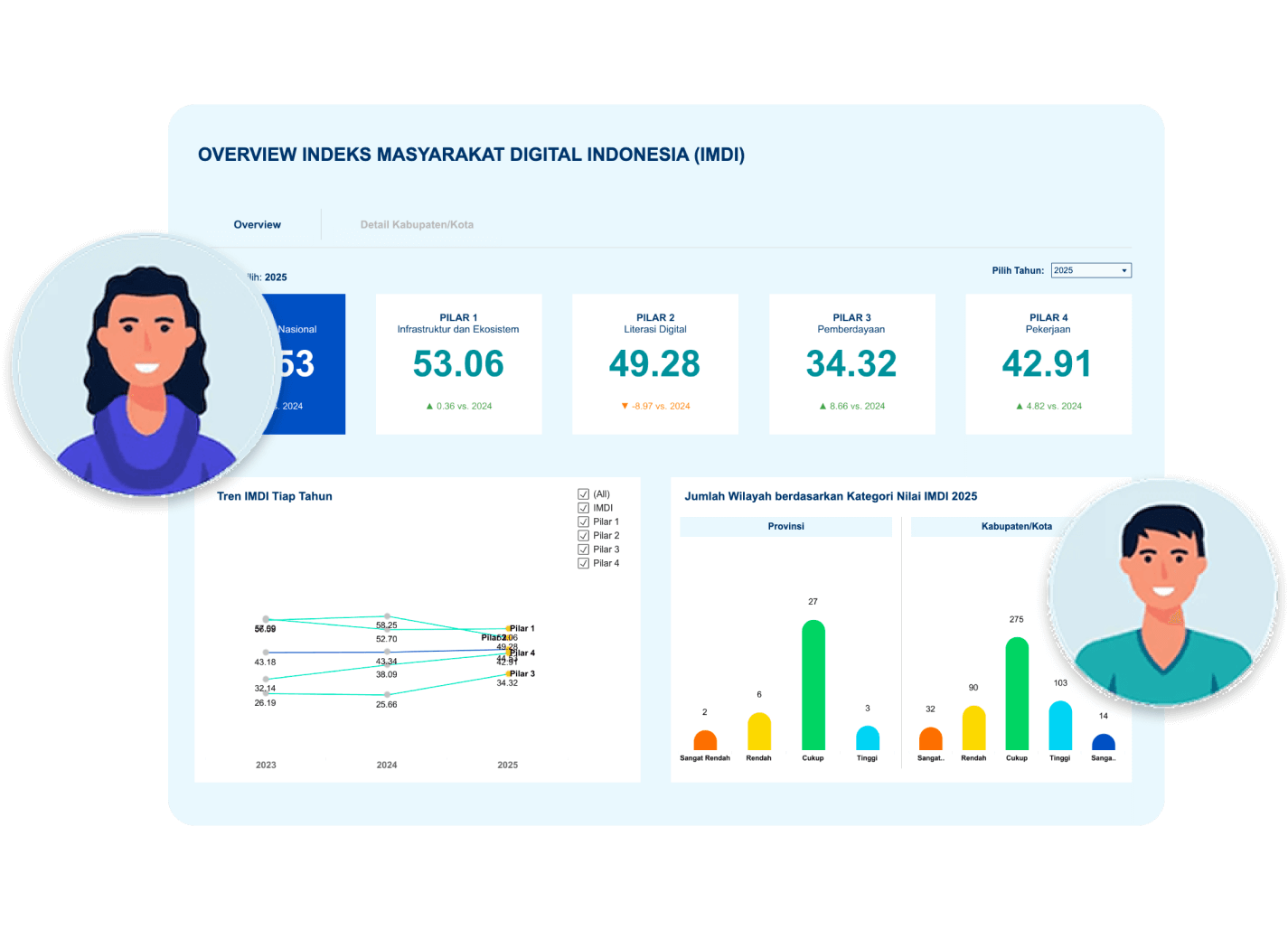Click the green up arrow in the Pilar 1 card

tap(429, 407)
